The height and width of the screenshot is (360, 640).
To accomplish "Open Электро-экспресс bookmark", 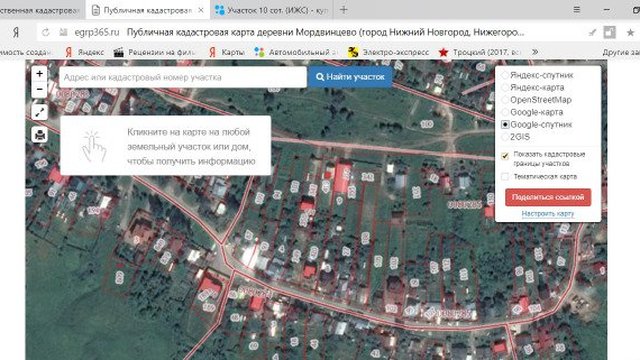I will click(388, 52).
